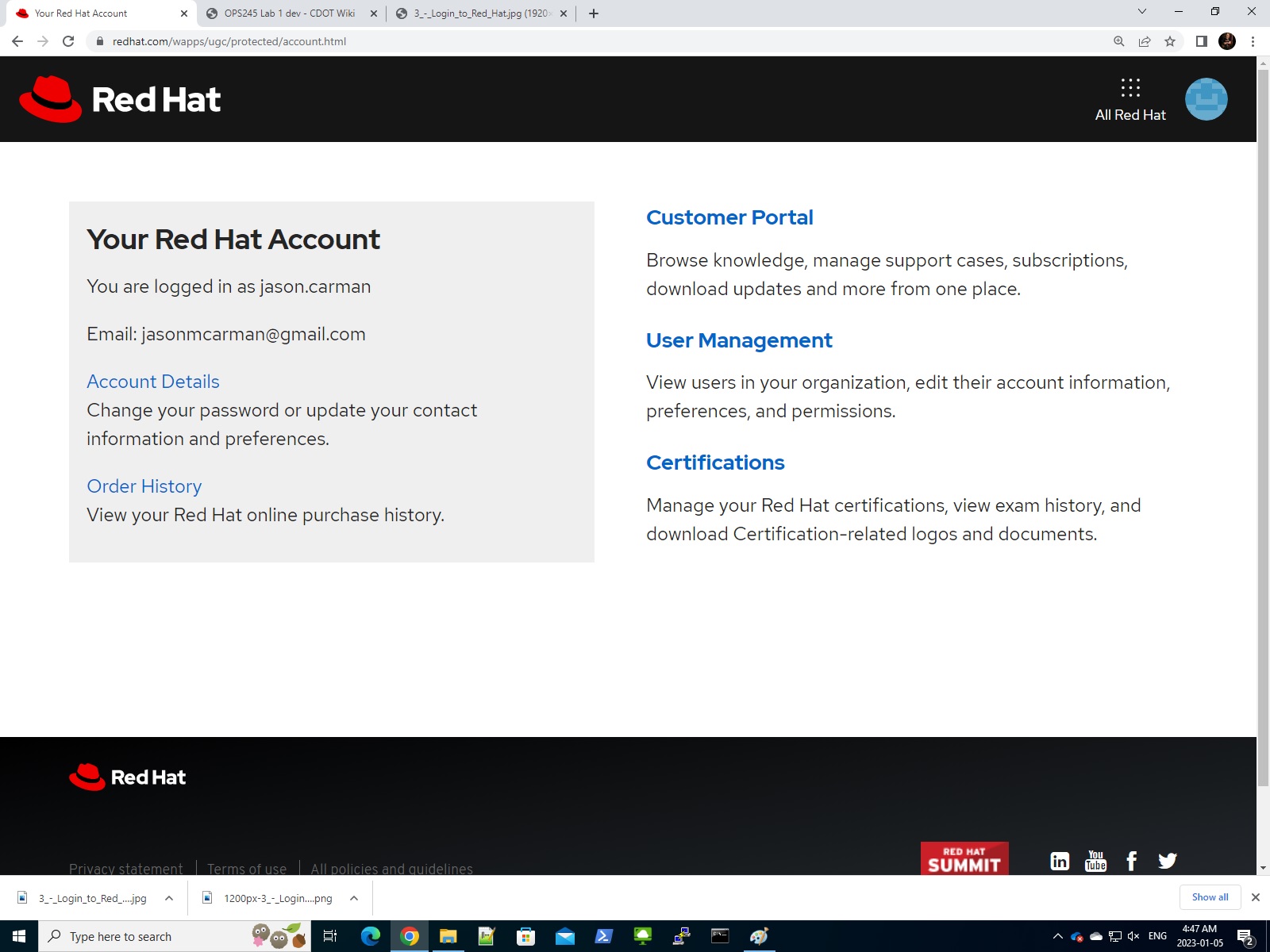Viewport: 1270px width, 952px height.
Task: Open Microsoft Store from taskbar
Action: coord(525,936)
